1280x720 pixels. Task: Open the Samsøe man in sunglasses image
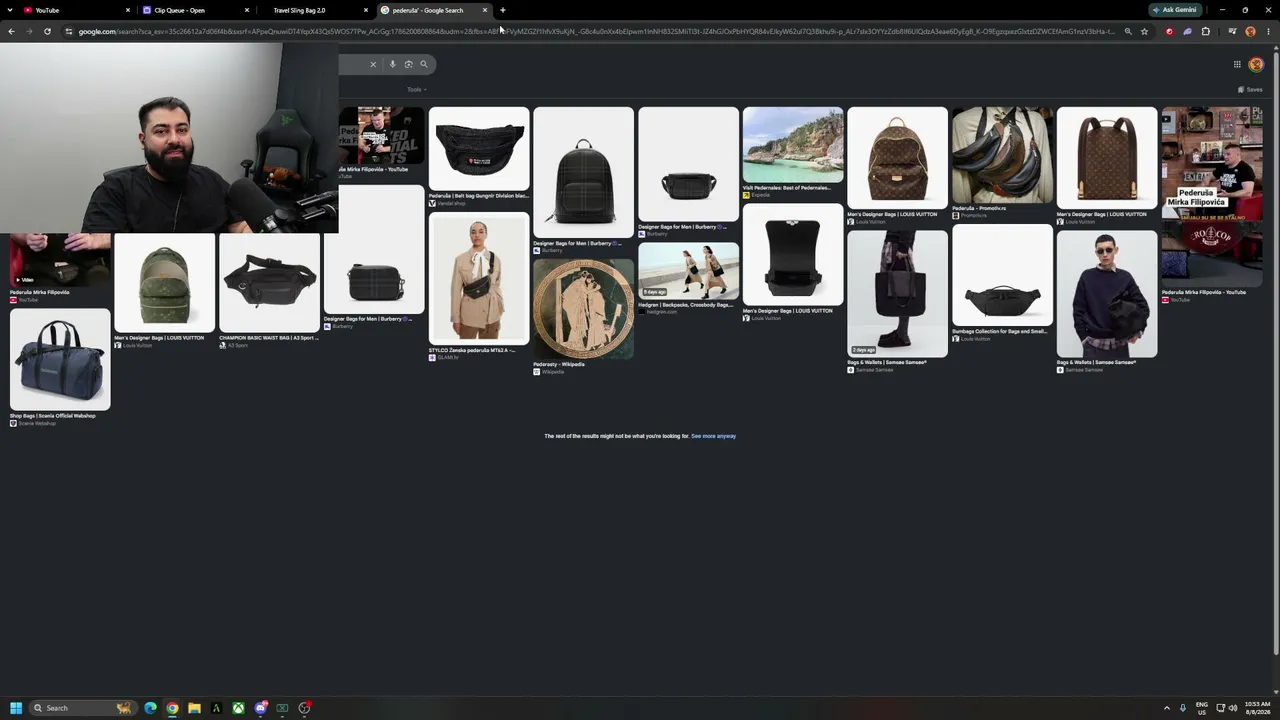[x=1107, y=294]
